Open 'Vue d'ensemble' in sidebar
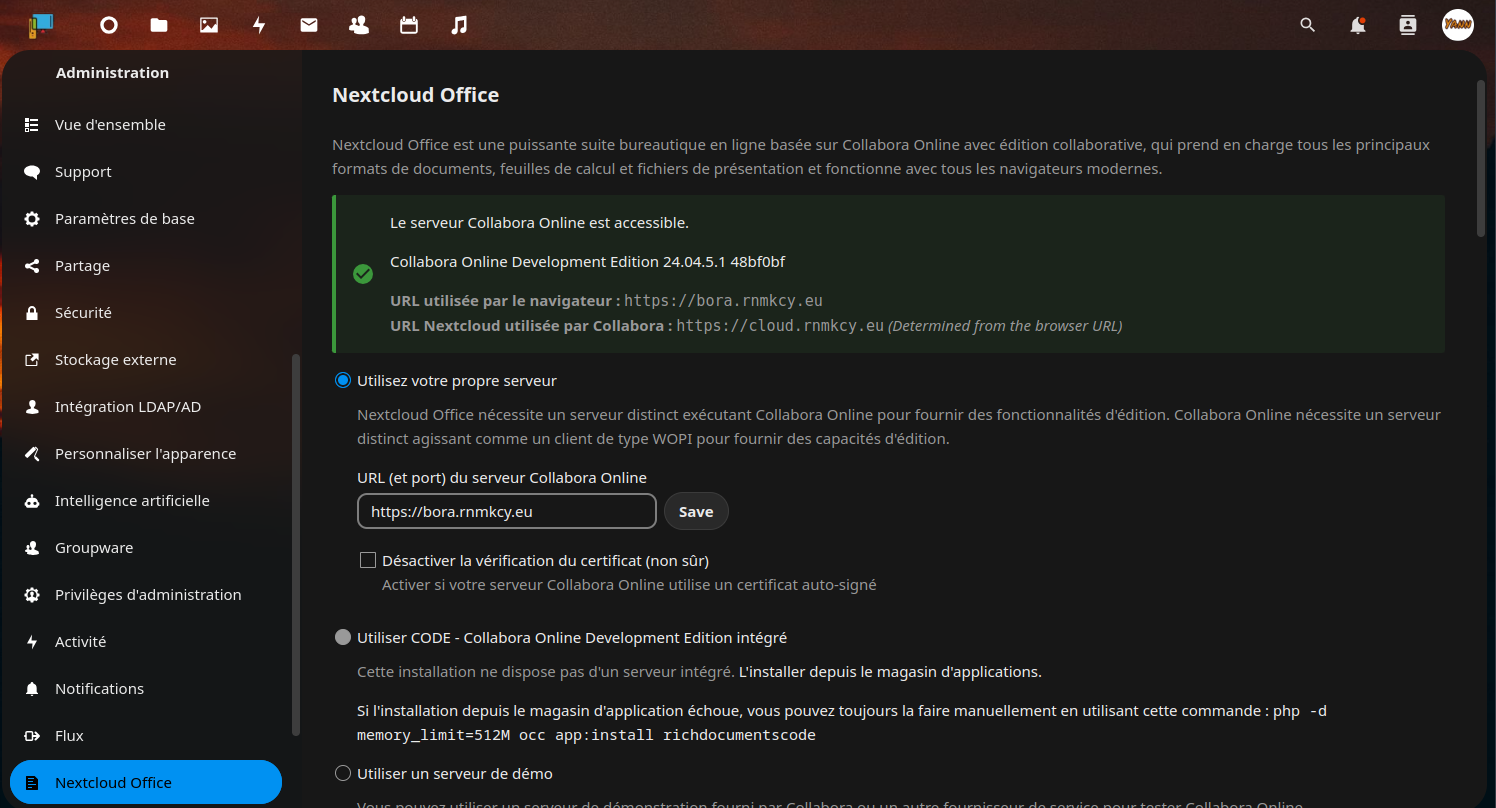Image resolution: width=1496 pixels, height=808 pixels. [110, 125]
